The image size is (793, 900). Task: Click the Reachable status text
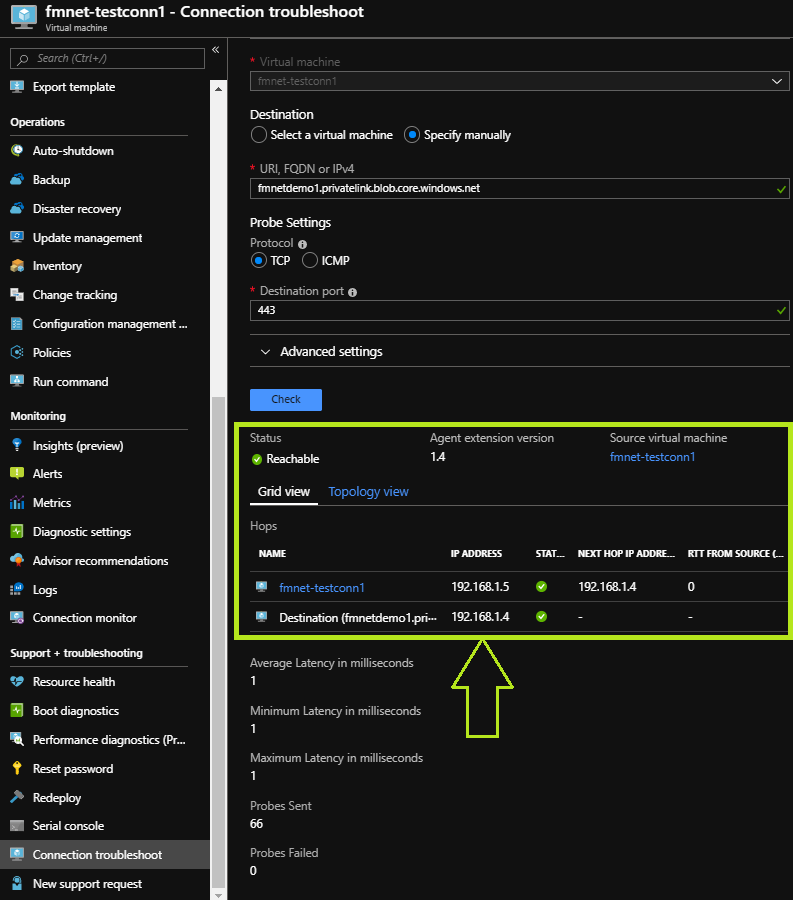pyautogui.click(x=293, y=459)
